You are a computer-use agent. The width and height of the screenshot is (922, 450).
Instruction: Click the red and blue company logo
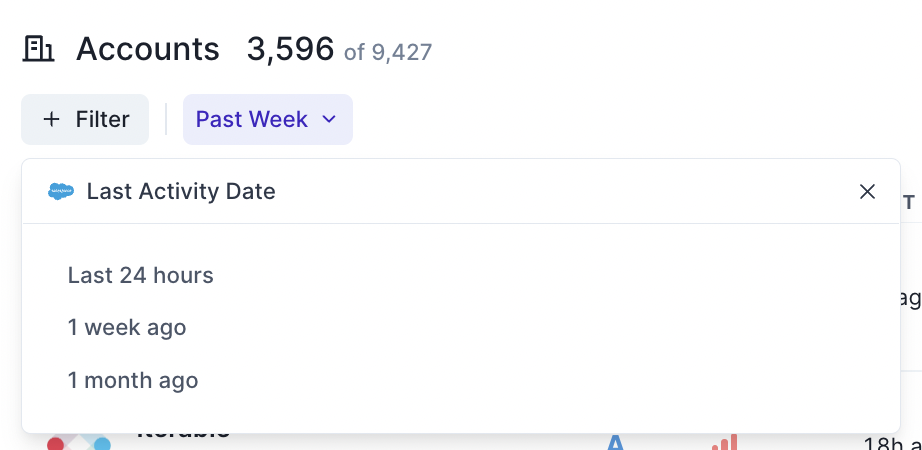(78, 441)
